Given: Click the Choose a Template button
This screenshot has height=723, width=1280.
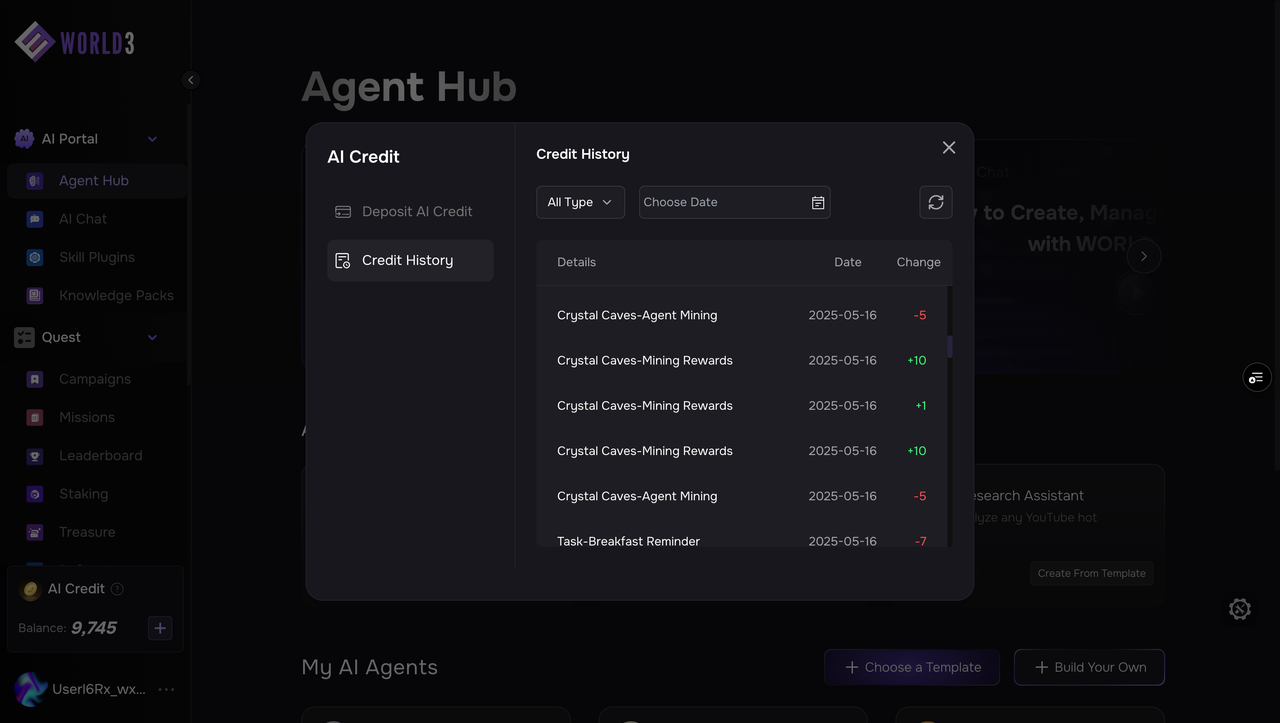Looking at the screenshot, I should (912, 667).
